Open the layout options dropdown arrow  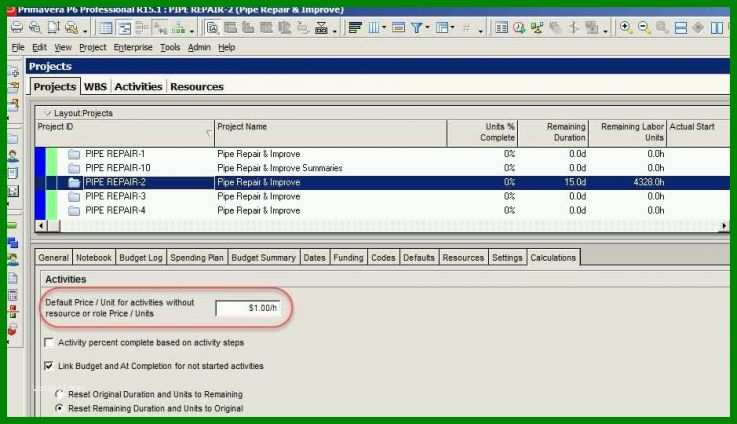coord(452,27)
